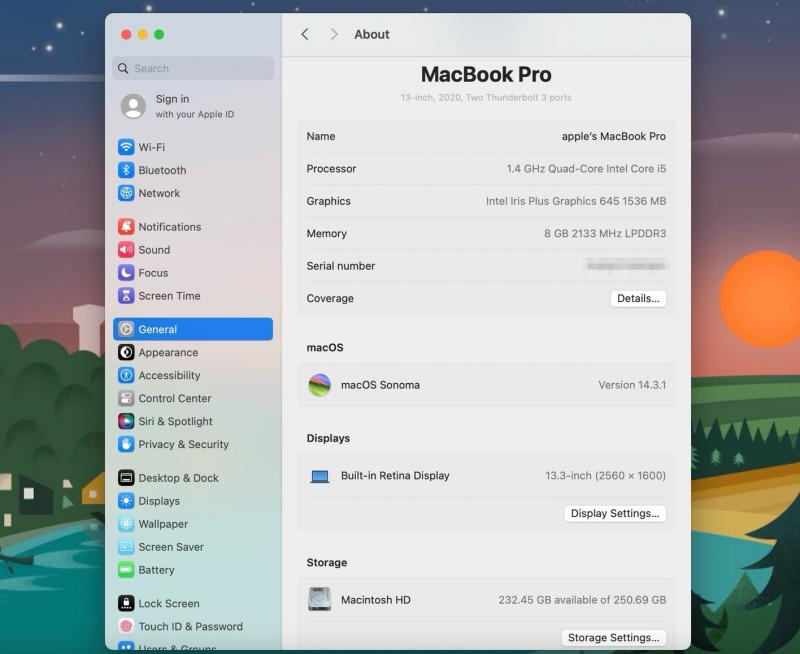Select Lock Screen label in the sidebar
800x654 pixels.
[169, 603]
